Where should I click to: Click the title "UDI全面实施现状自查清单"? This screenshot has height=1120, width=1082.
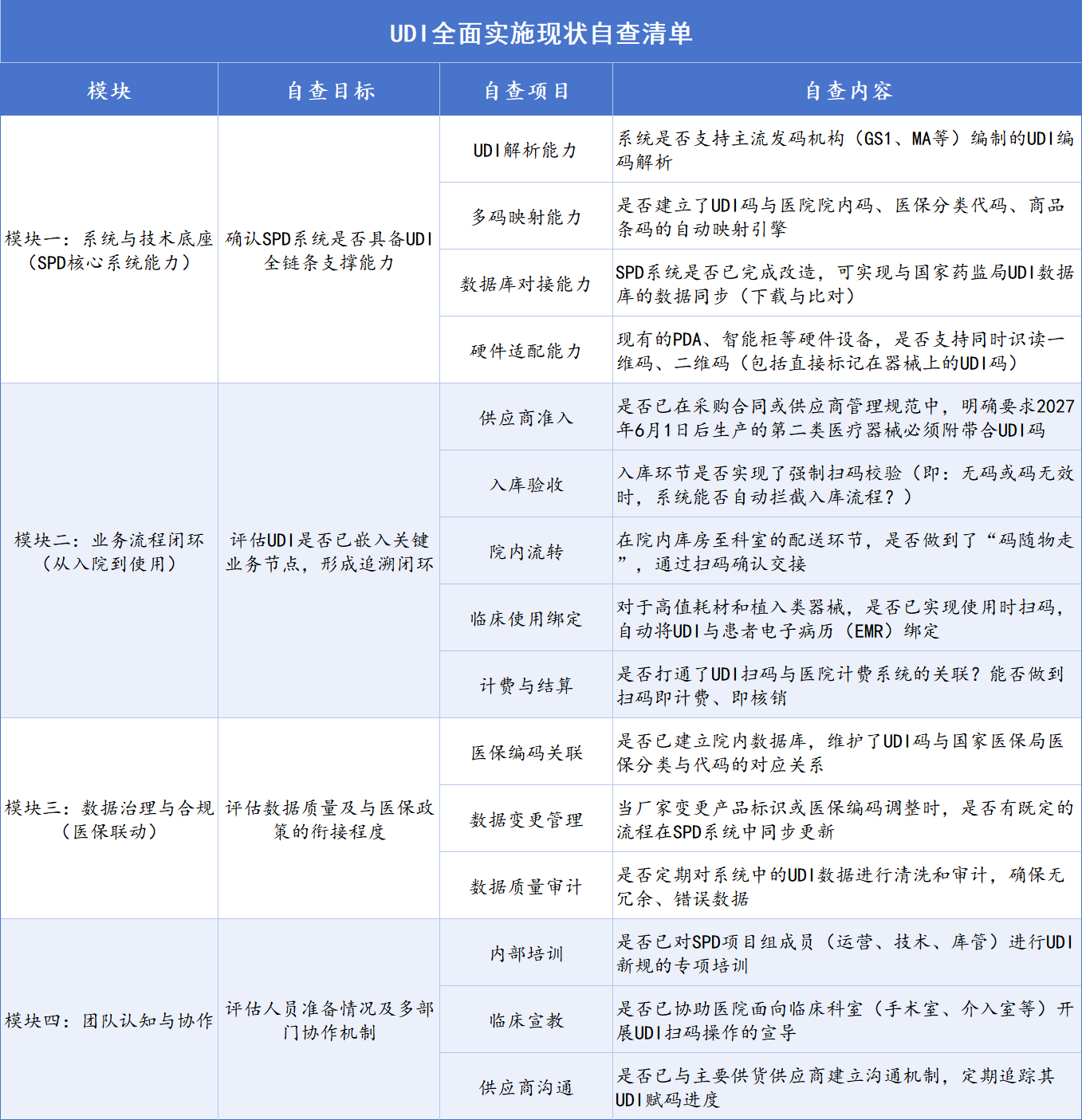541,33
